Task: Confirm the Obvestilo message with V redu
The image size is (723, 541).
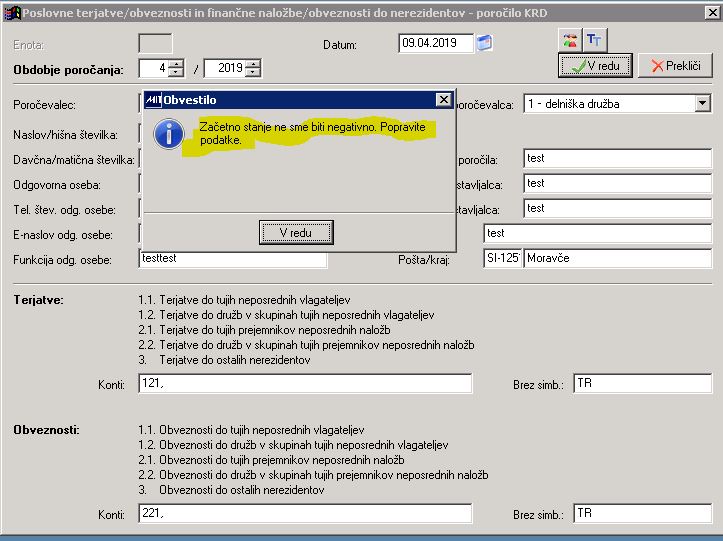Action: (x=296, y=232)
